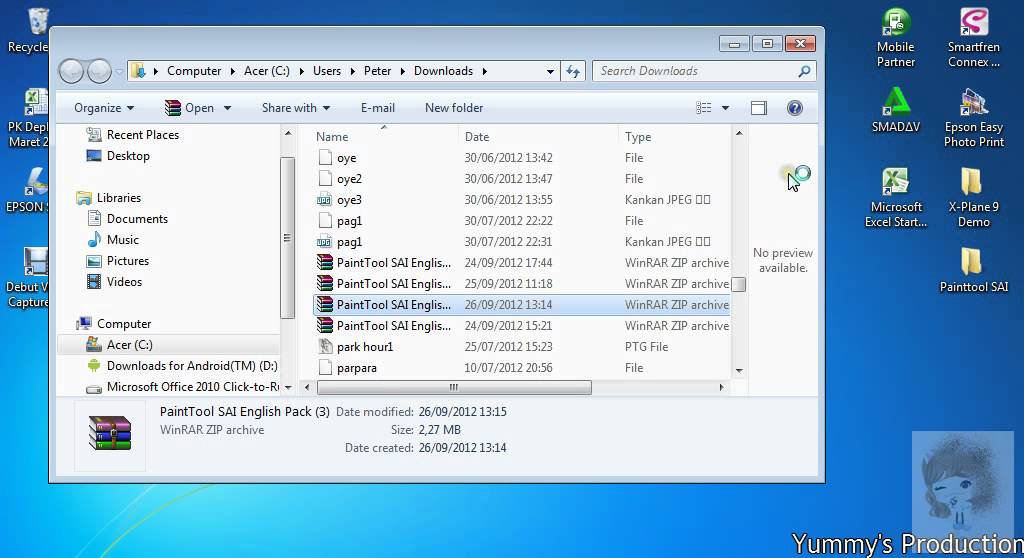Click the horizontal scrollbar of file list
This screenshot has height=558, width=1024.
(x=454, y=387)
